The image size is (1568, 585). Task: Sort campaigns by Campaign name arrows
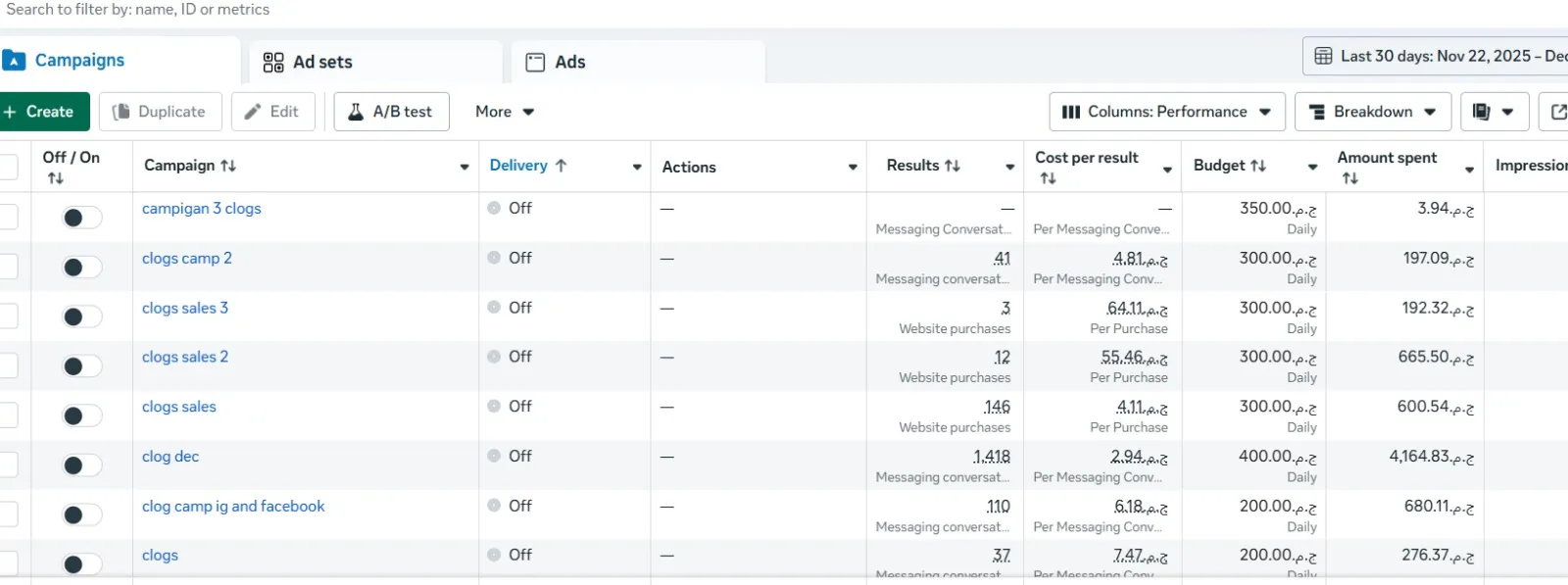coord(228,166)
